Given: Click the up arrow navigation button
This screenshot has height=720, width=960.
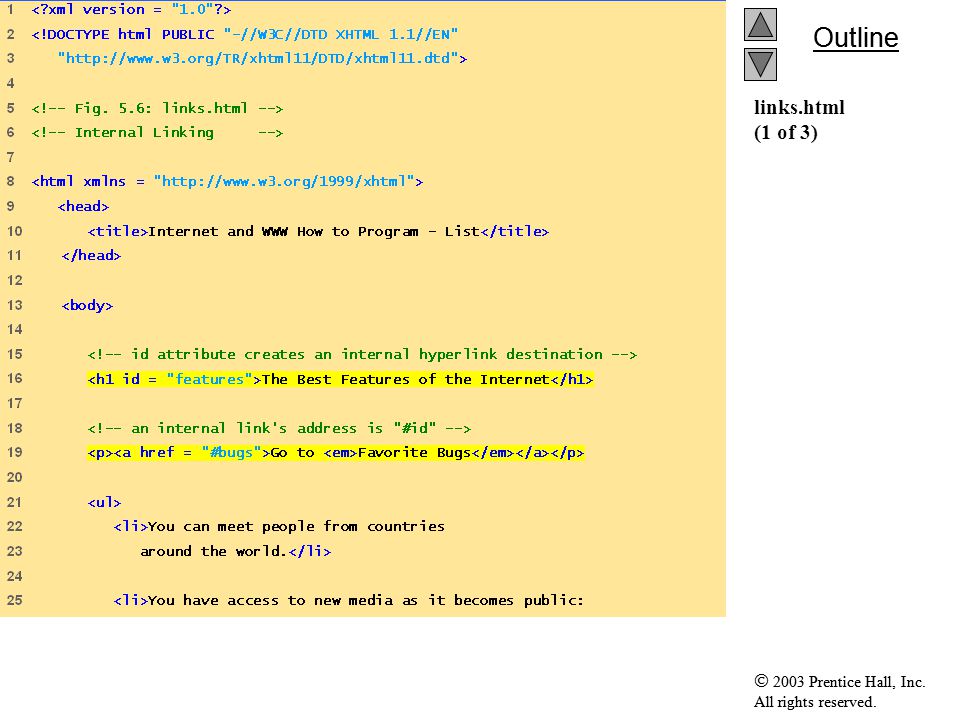Looking at the screenshot, I should [x=760, y=24].
